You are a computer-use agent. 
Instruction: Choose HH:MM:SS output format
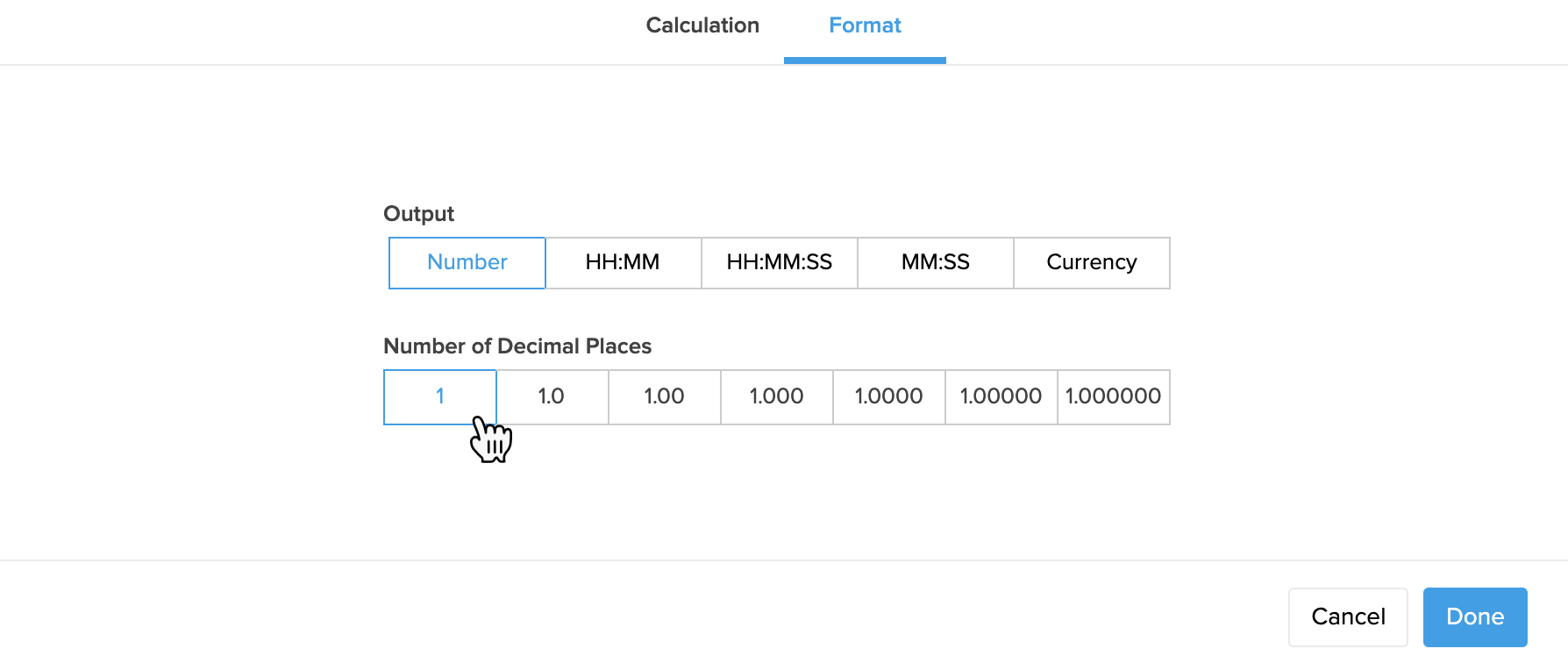click(x=779, y=262)
